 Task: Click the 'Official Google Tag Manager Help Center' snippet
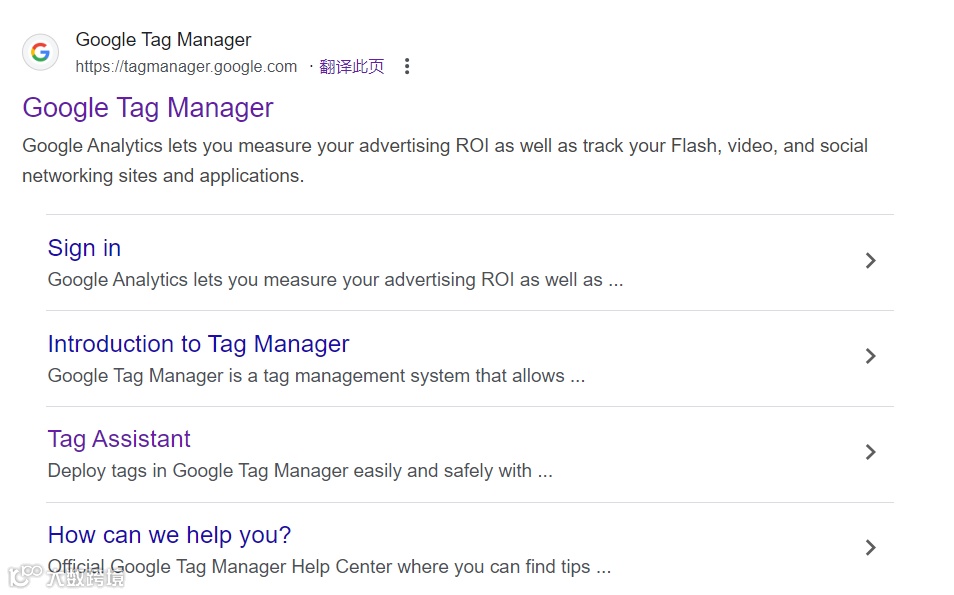tap(329, 567)
